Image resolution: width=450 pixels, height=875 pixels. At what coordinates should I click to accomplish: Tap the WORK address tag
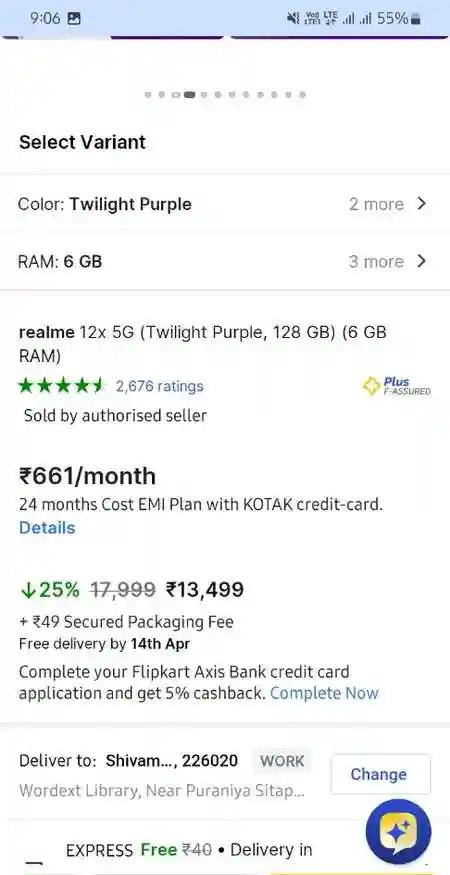click(x=282, y=761)
